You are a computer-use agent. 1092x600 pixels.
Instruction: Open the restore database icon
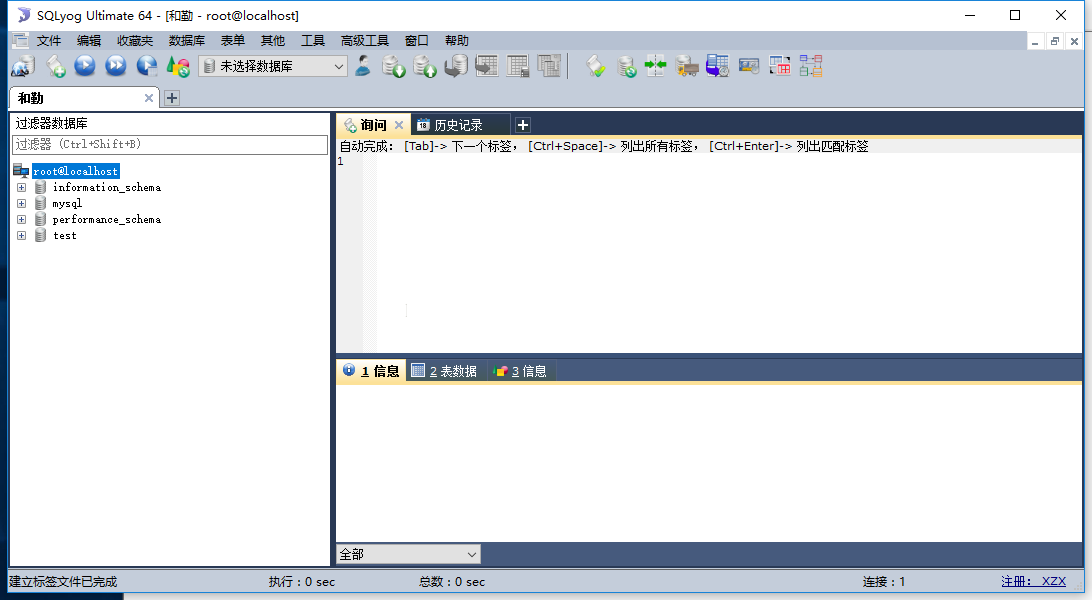point(424,66)
